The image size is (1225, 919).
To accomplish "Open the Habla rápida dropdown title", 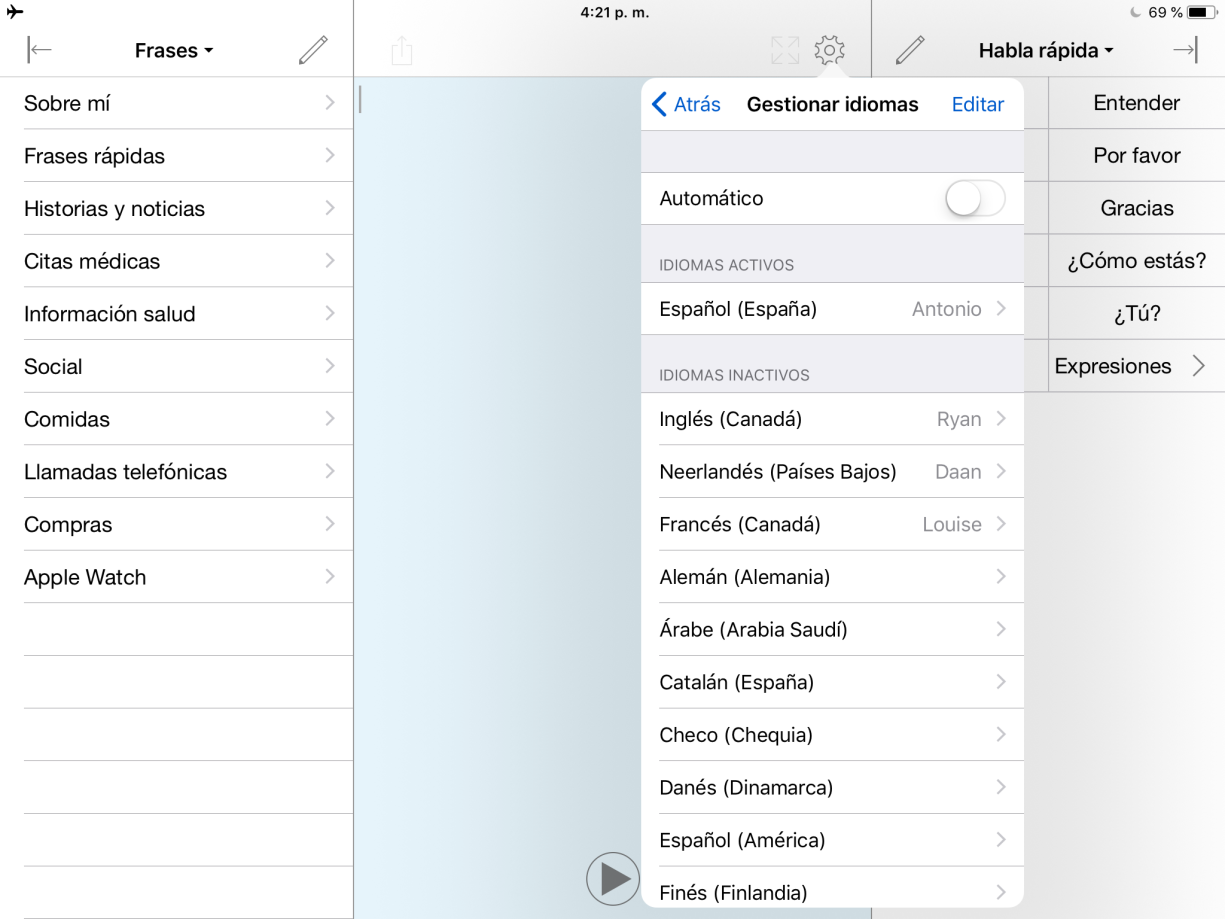I will point(1046,51).
